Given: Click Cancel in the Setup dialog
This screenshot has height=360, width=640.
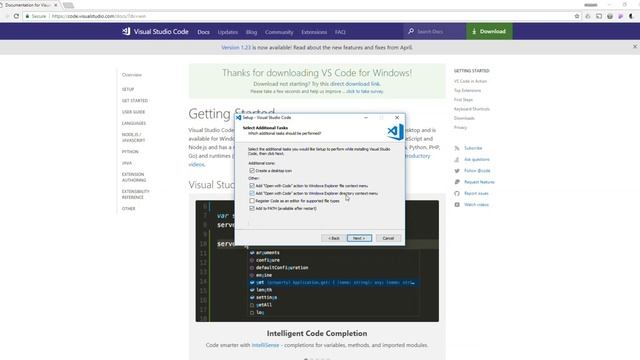Looking at the screenshot, I should pyautogui.click(x=388, y=238).
